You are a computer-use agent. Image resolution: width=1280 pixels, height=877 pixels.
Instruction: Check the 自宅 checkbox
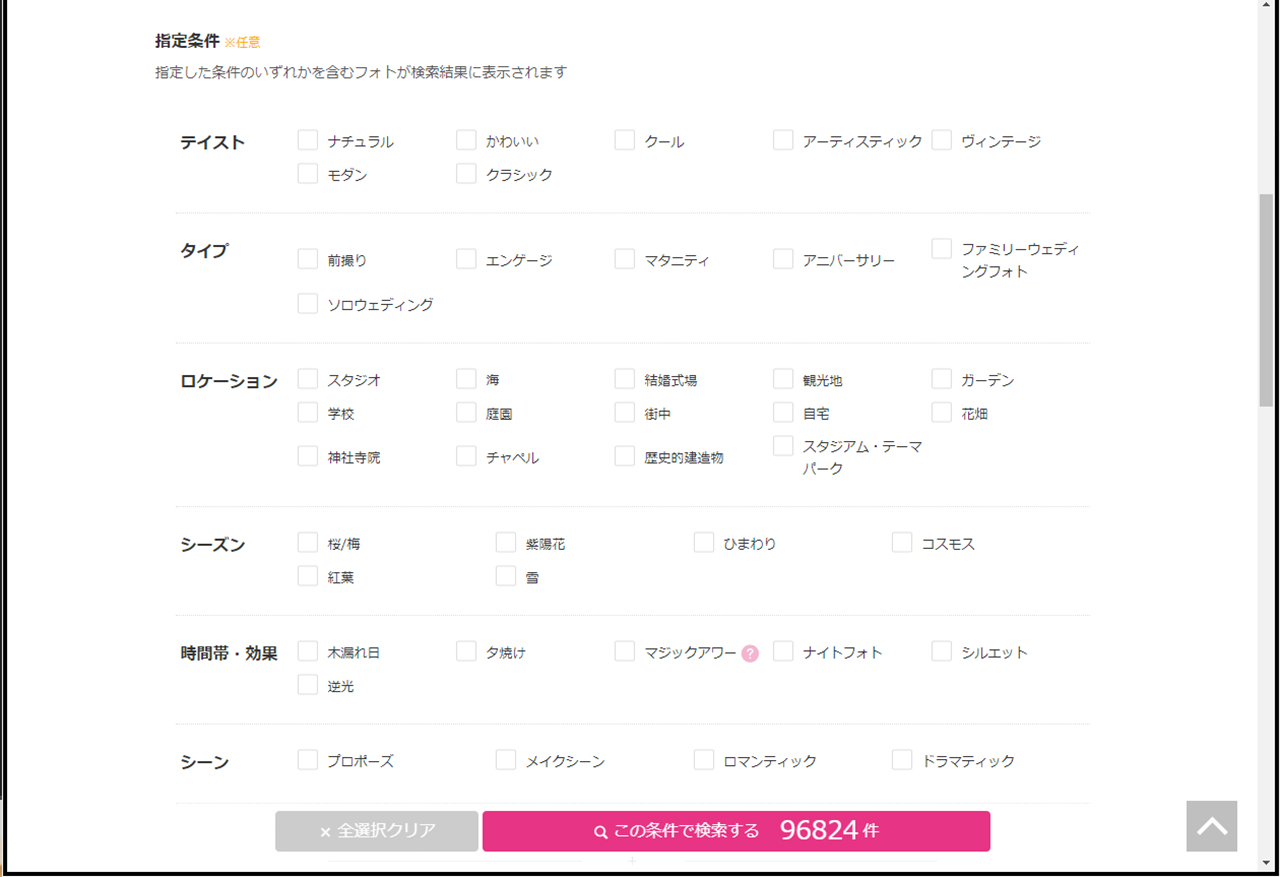[x=783, y=412]
